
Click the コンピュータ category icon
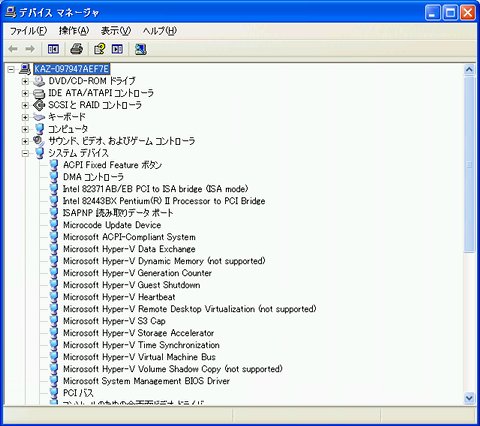click(39, 129)
